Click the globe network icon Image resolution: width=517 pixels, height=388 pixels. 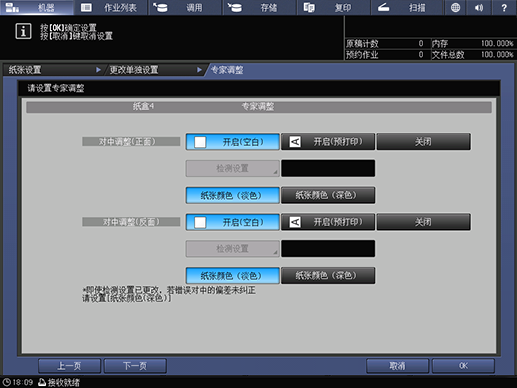click(455, 7)
